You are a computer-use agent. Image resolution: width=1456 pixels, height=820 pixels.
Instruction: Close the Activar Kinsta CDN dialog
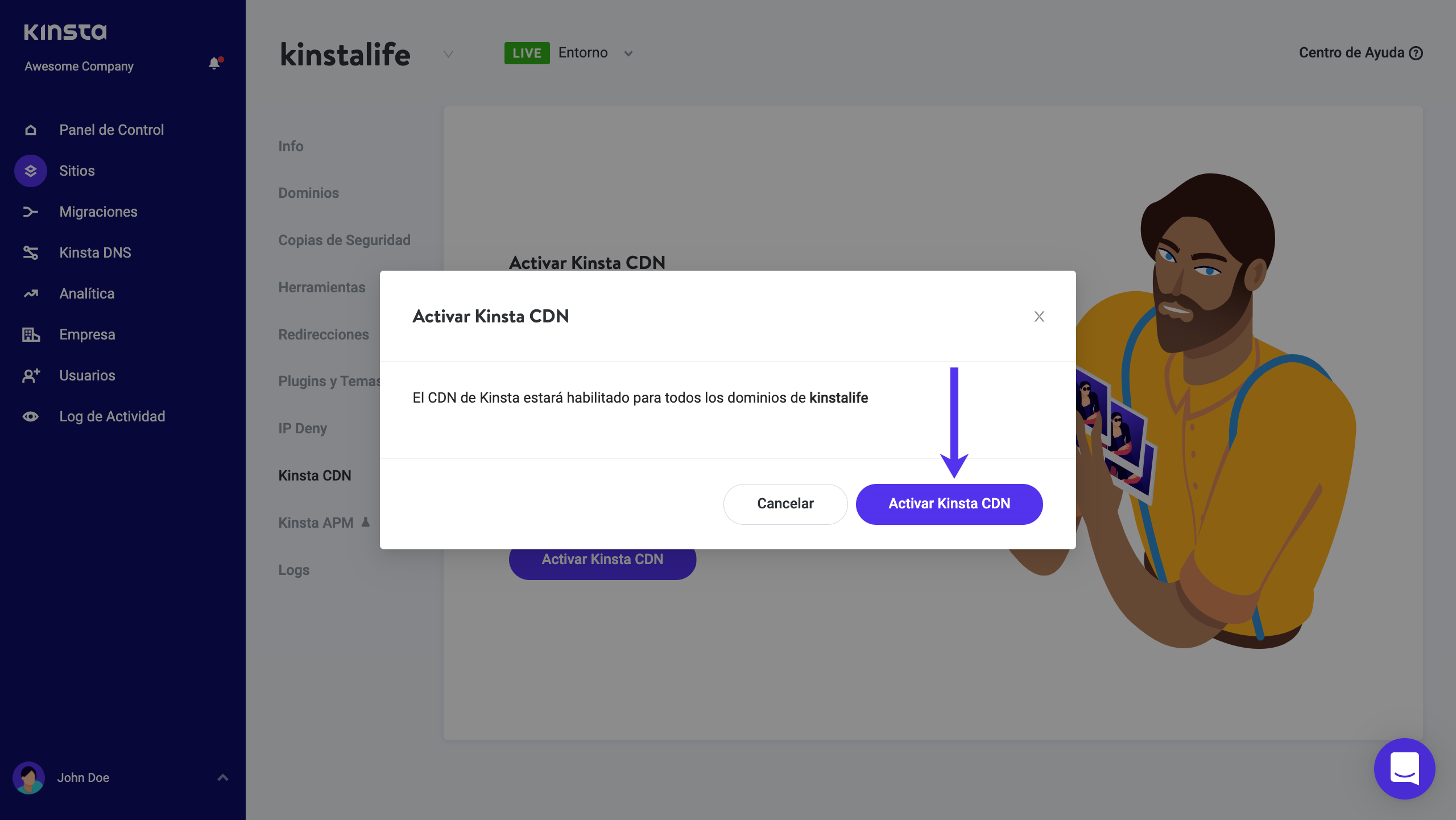coord(1039,317)
